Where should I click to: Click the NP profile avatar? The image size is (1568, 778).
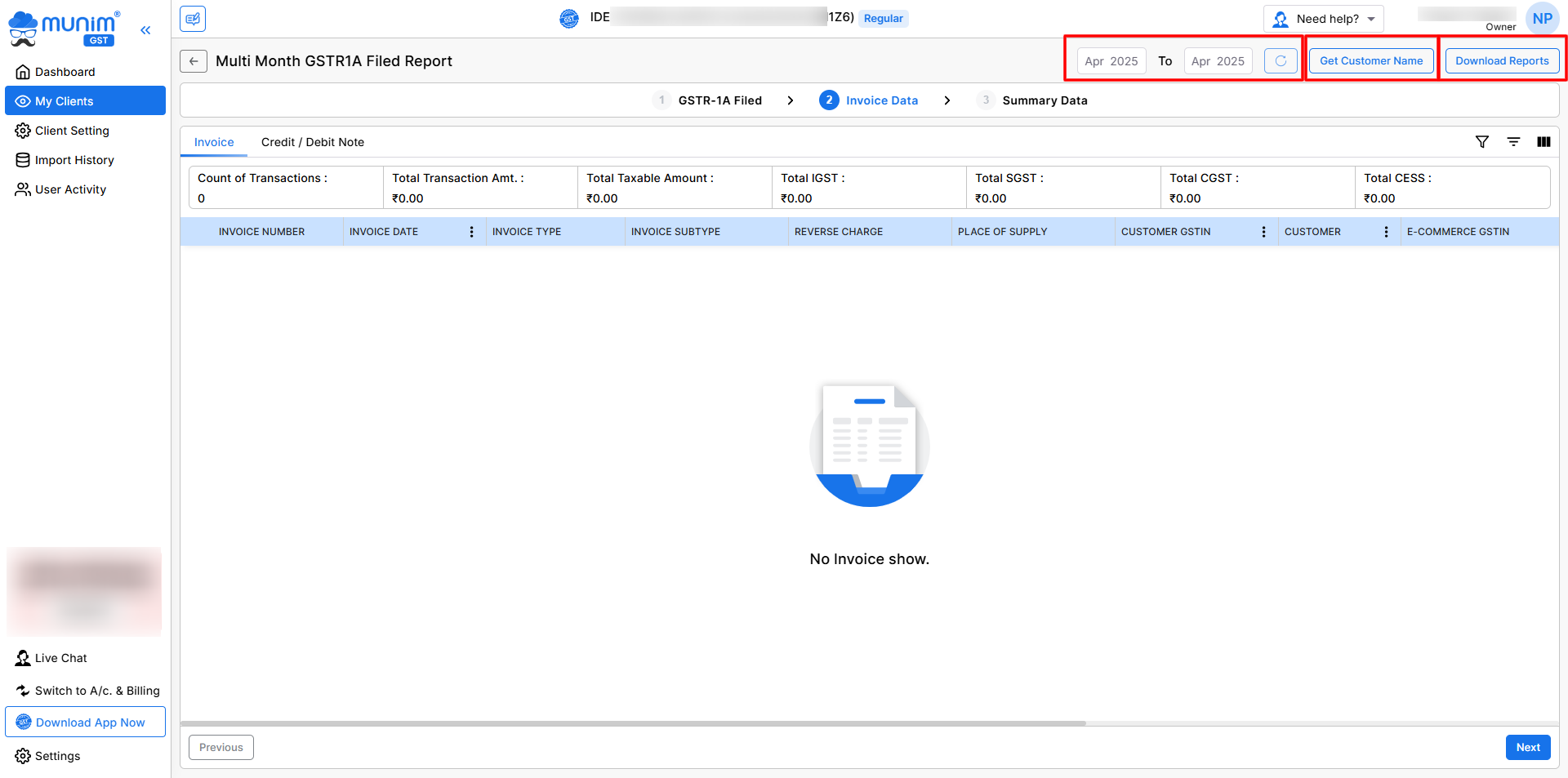point(1542,19)
